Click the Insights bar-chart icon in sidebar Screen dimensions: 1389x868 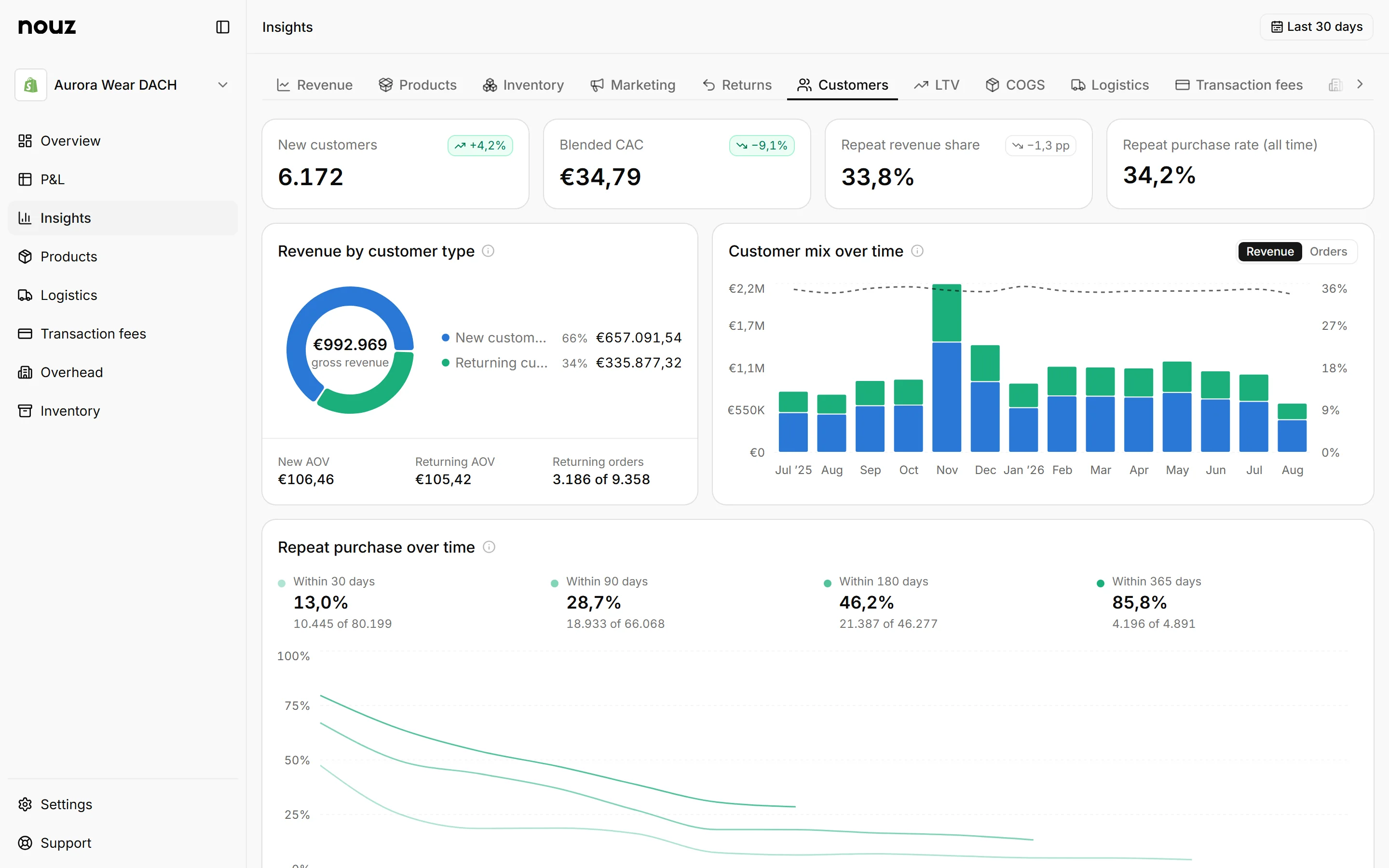(x=25, y=217)
